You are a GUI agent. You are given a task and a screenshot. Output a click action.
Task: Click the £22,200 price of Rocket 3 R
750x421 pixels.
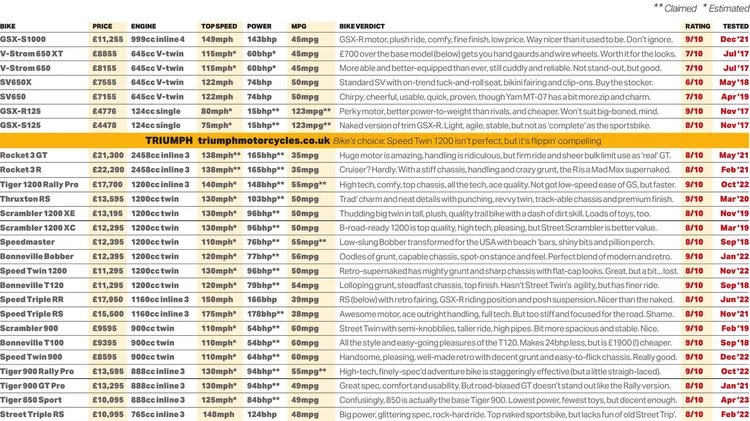pos(108,170)
